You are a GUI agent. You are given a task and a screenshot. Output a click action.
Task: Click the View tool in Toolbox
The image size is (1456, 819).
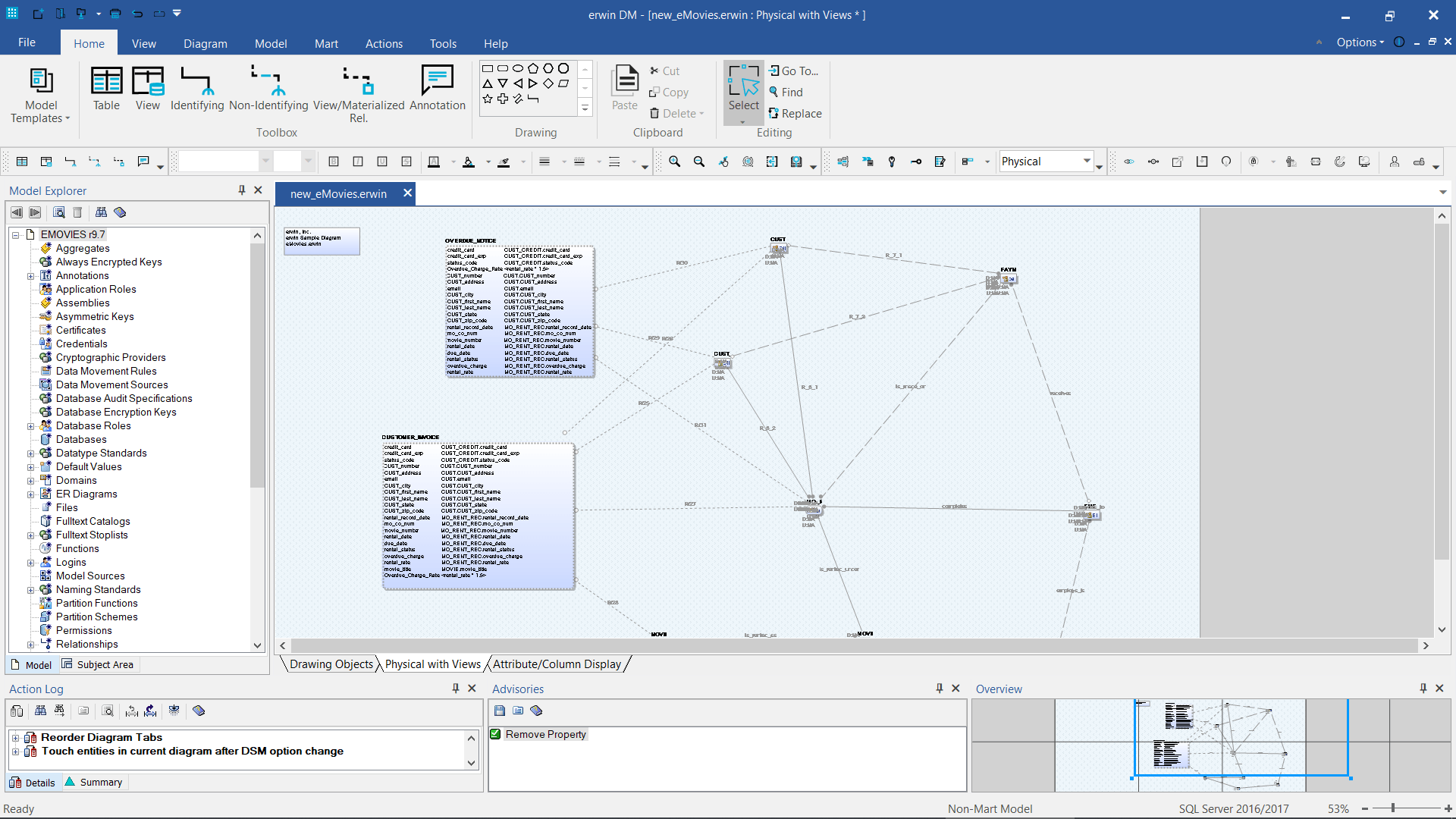pos(147,88)
